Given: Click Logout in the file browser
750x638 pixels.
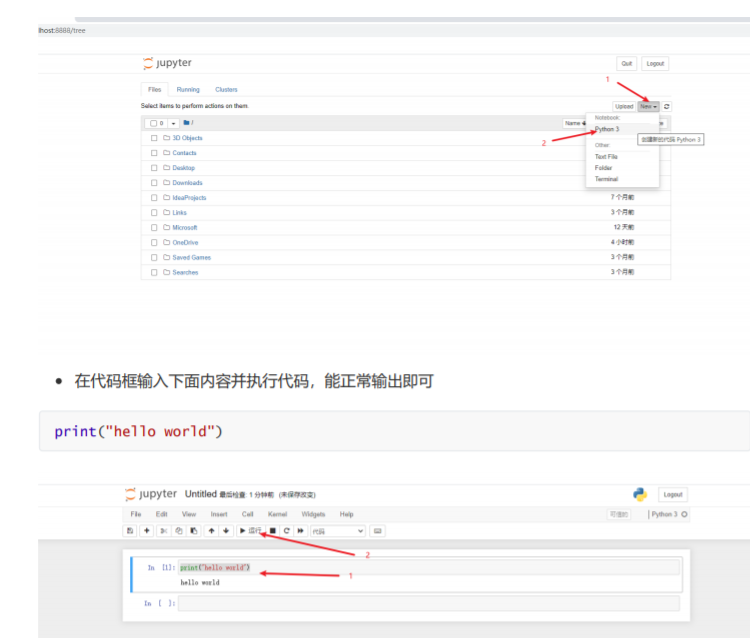Looking at the screenshot, I should tap(655, 64).
